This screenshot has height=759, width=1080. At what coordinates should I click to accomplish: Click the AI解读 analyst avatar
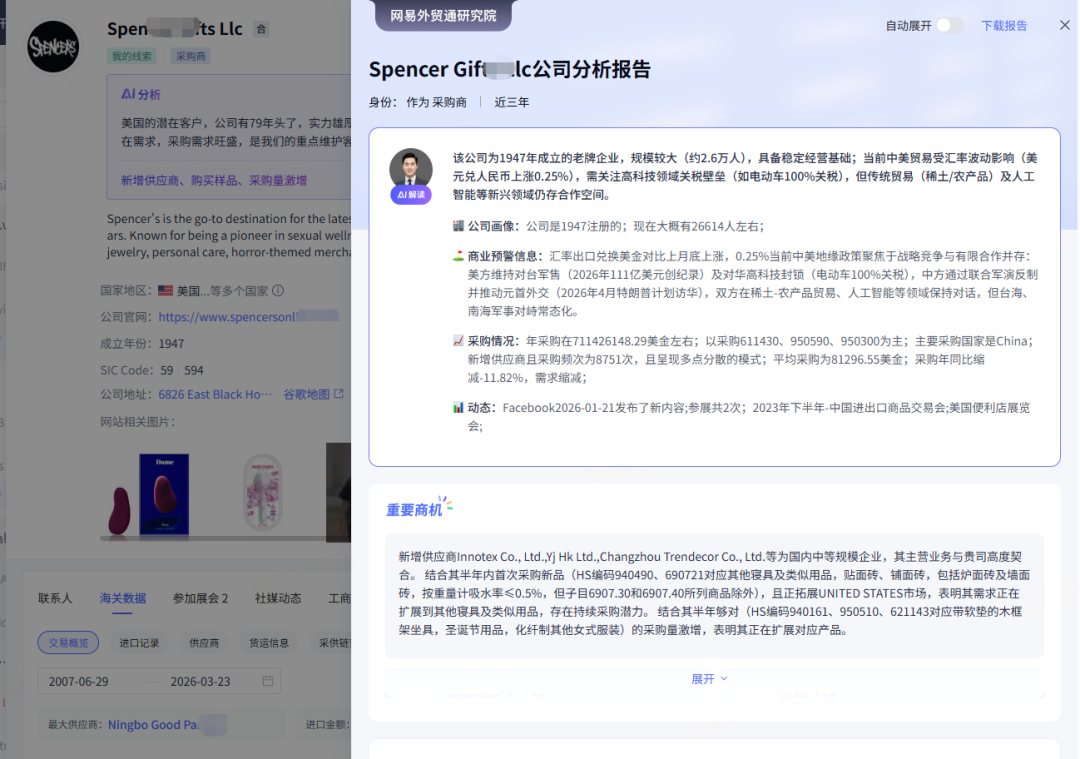click(x=411, y=169)
